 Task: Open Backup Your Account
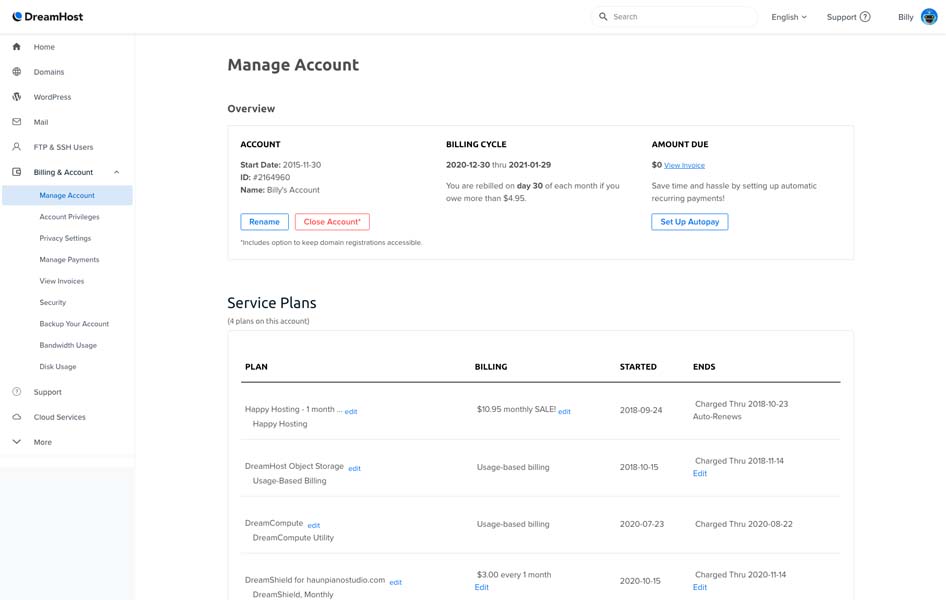tap(74, 324)
